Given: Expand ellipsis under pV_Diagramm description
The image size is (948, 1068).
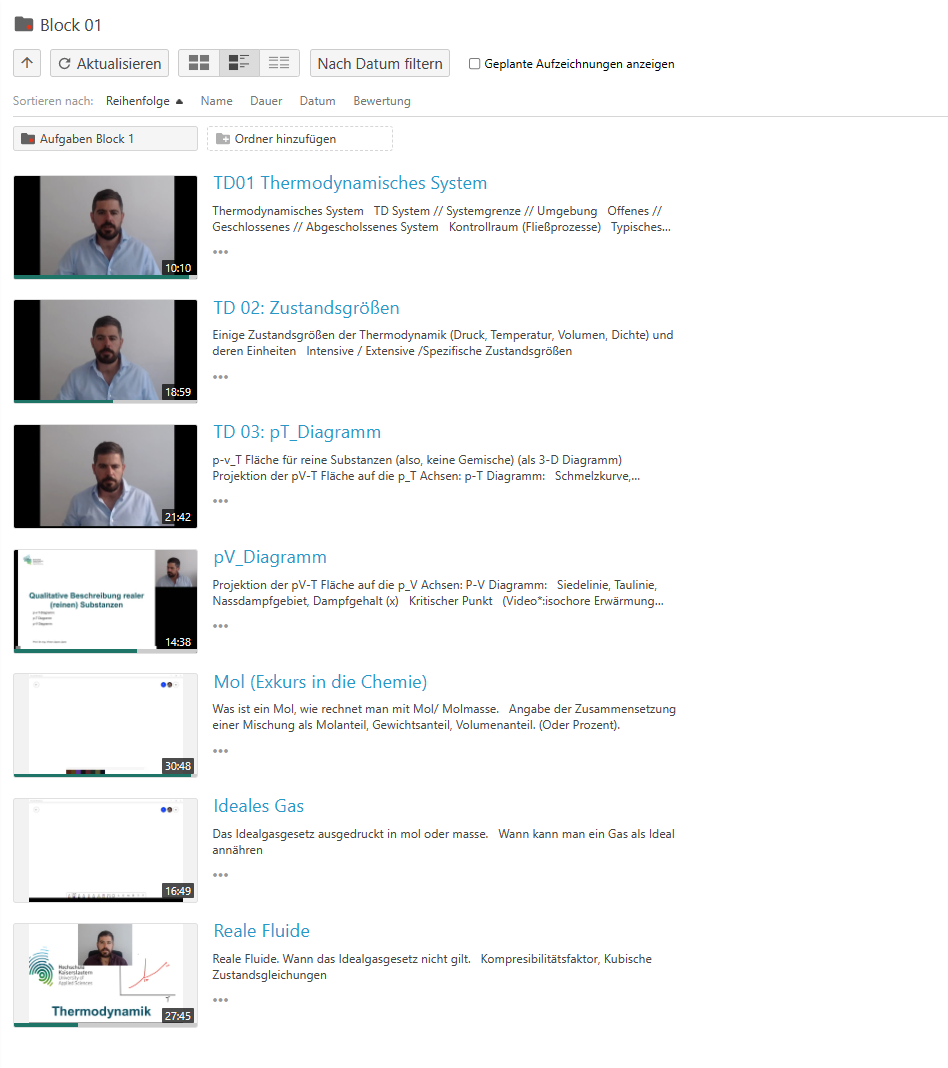Looking at the screenshot, I should (220, 626).
